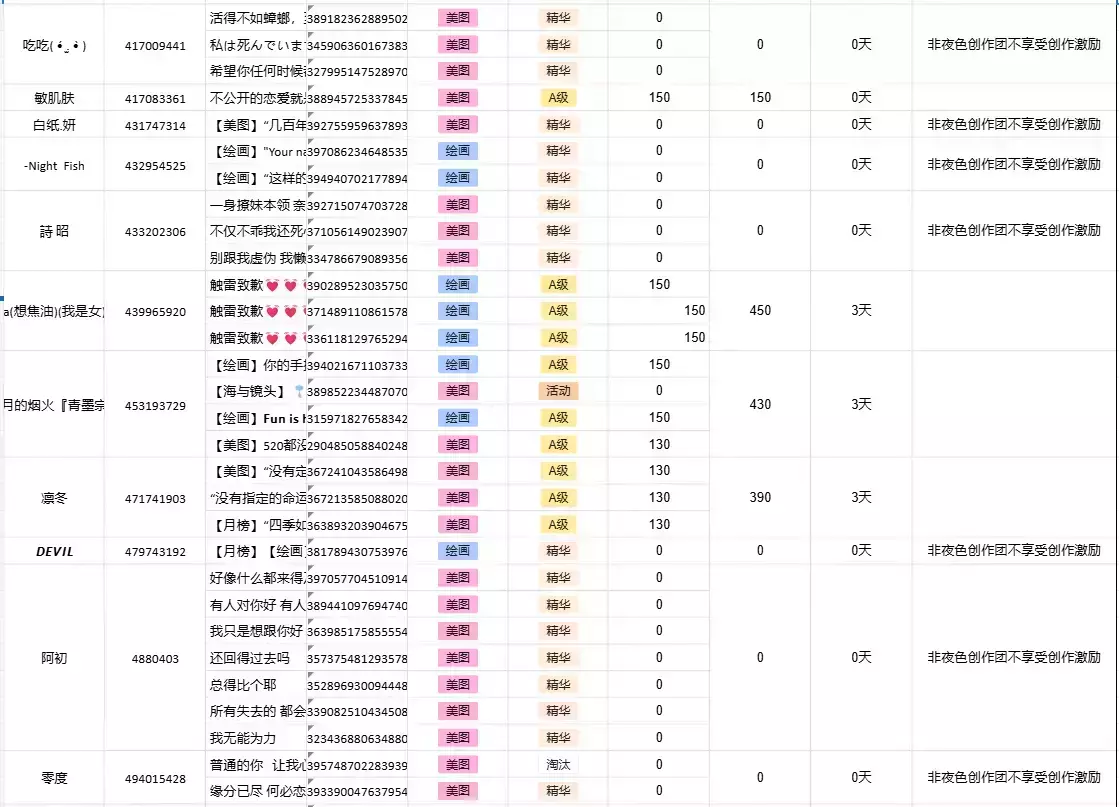
Task: Click the name cell 阿初
Action: click(x=54, y=658)
